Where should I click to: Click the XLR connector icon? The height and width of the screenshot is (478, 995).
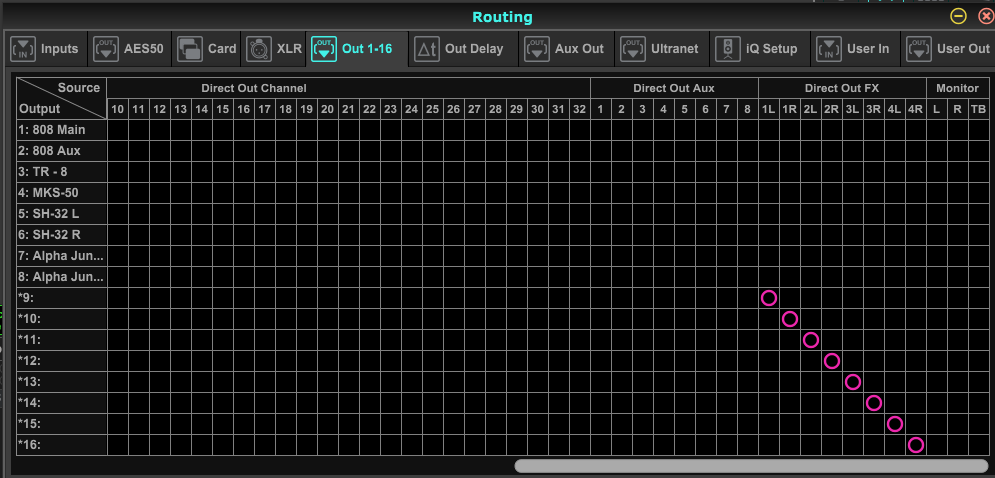click(259, 49)
